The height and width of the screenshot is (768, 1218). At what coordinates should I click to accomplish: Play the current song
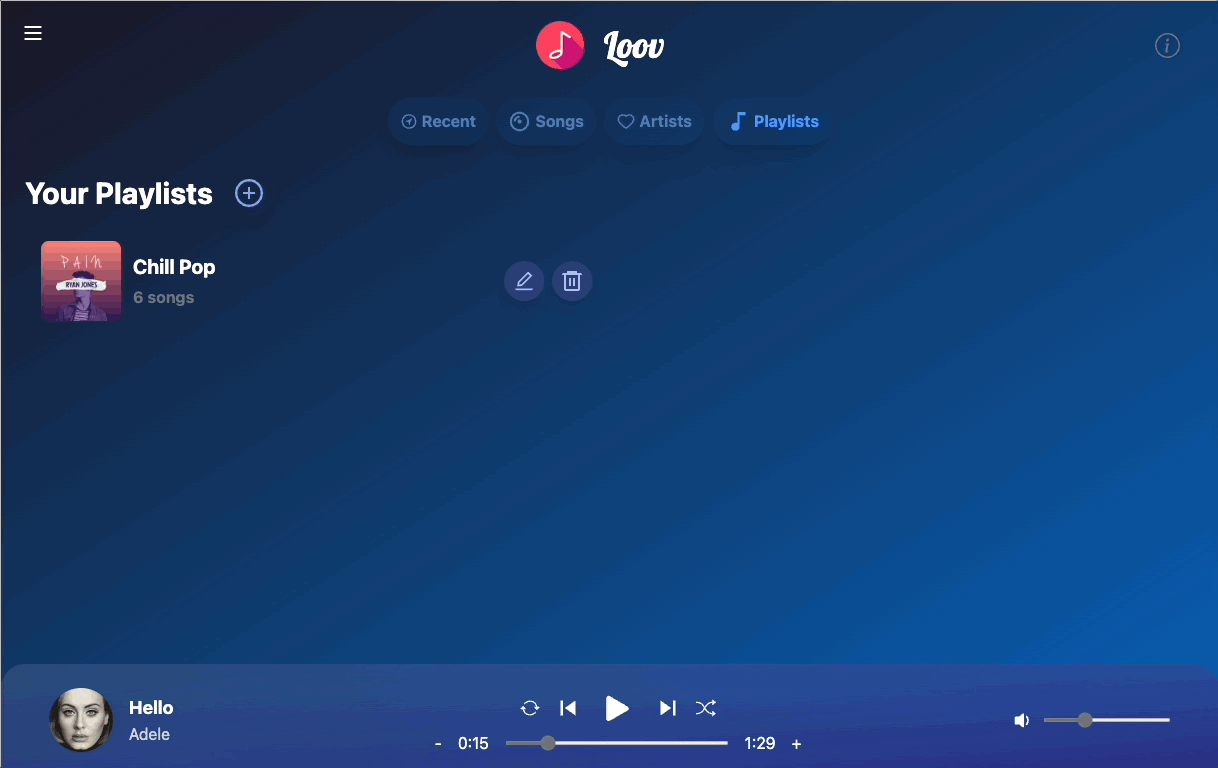[617, 709]
